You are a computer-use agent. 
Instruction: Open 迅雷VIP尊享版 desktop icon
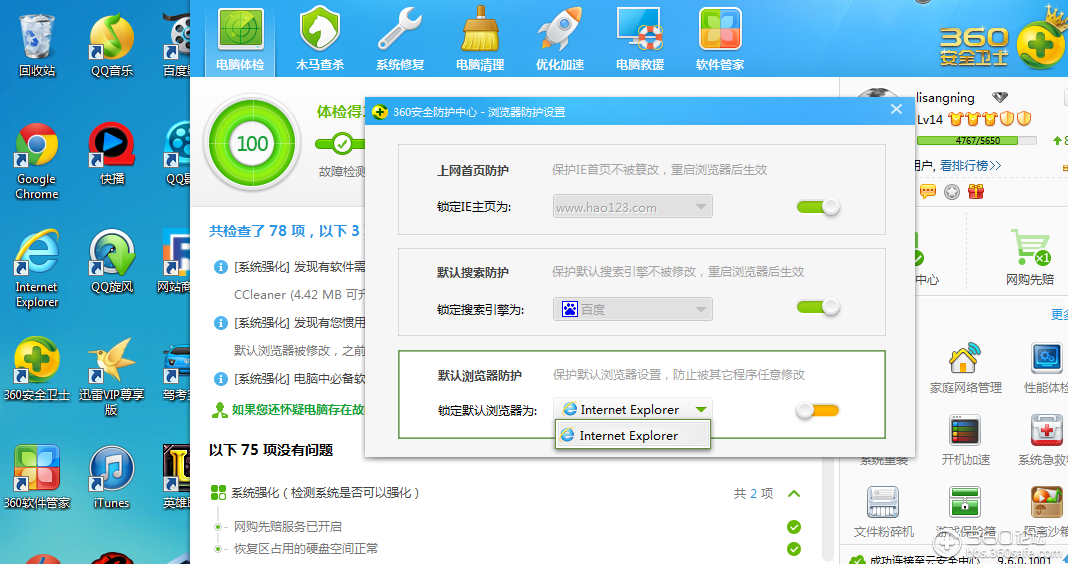click(112, 377)
